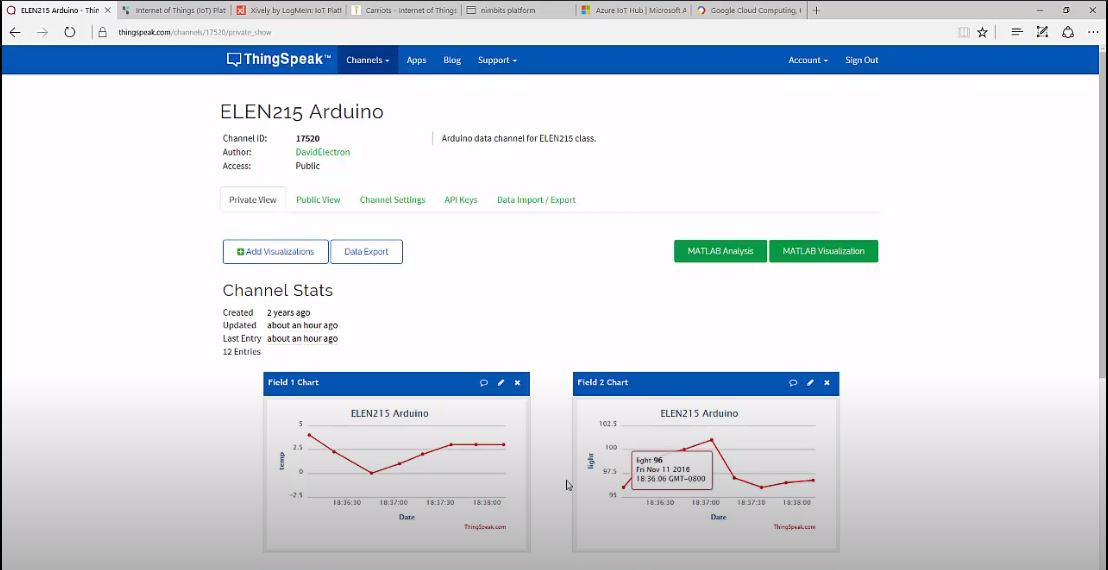Image resolution: width=1108 pixels, height=570 pixels.
Task: Click 'Arduino data channel for ELEN215 class.' description
Action: click(519, 138)
